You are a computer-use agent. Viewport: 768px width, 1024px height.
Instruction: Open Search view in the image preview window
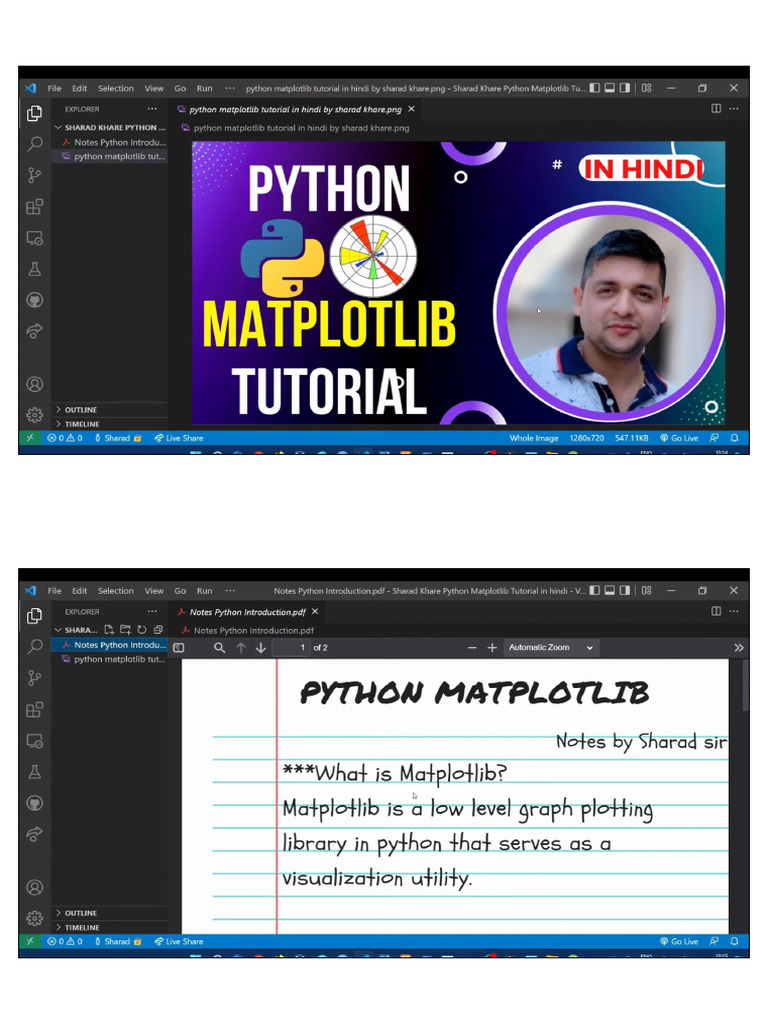click(x=35, y=144)
